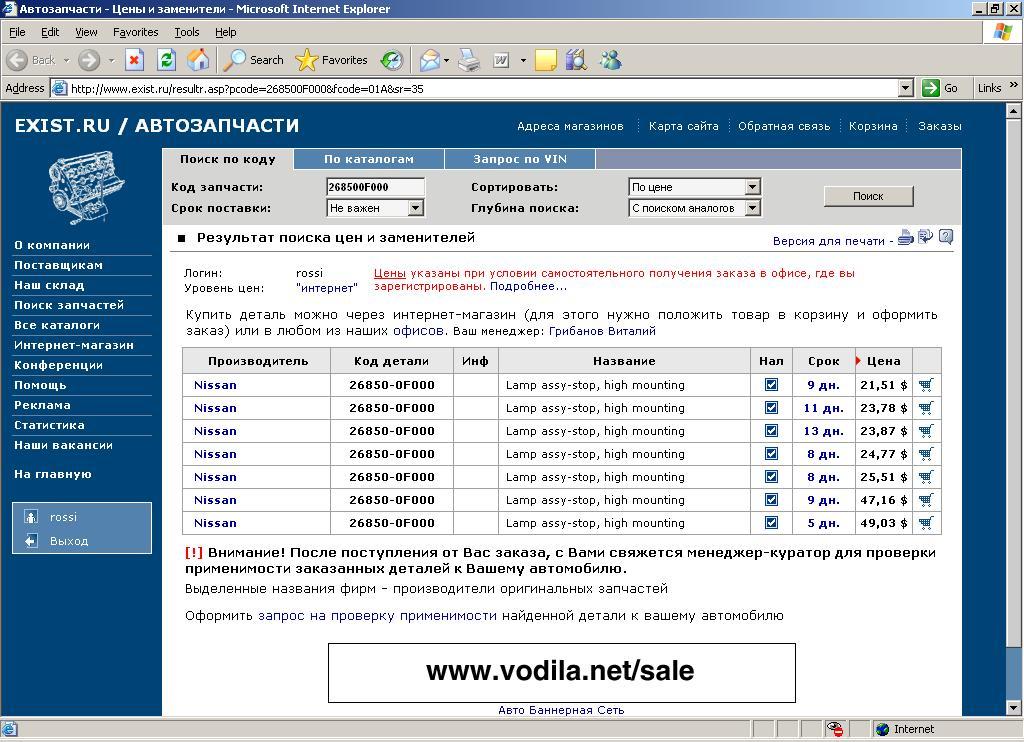Open the Search magnifier toolbar button
This screenshot has width=1024, height=742.
point(253,60)
